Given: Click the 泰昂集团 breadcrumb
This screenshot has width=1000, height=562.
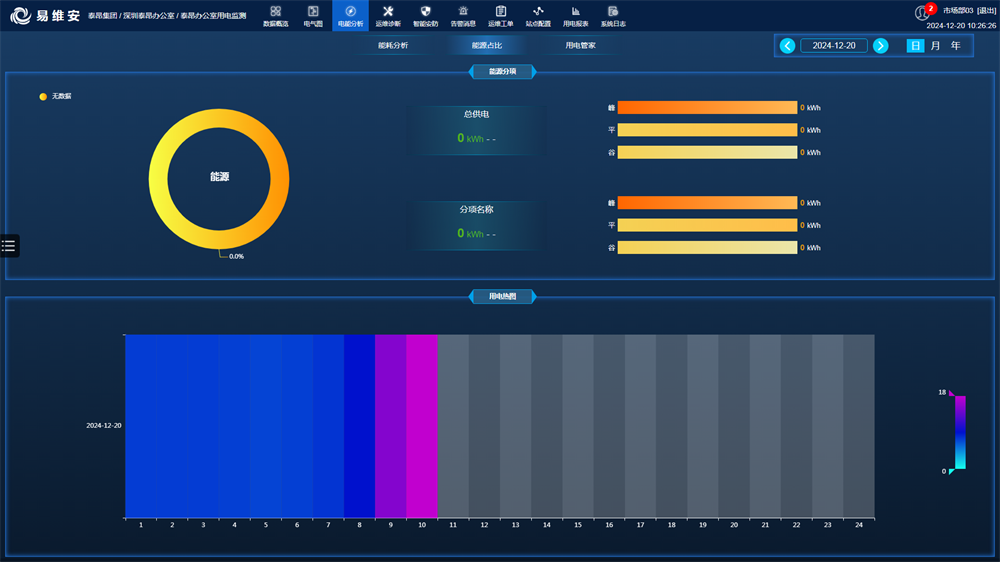Looking at the screenshot, I should pos(103,15).
